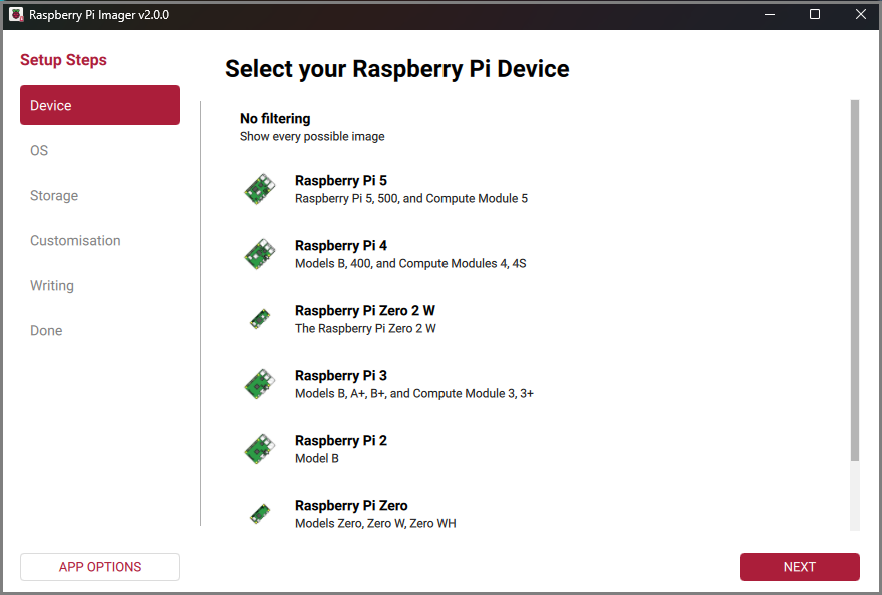Click the Raspberry Pi 5 board icon
The height and width of the screenshot is (595, 882).
click(x=259, y=188)
